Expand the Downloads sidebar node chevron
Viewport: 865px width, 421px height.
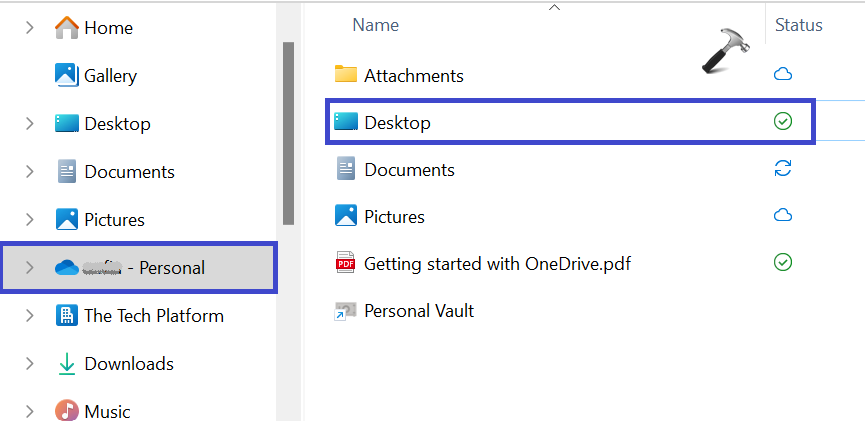pyautogui.click(x=29, y=364)
